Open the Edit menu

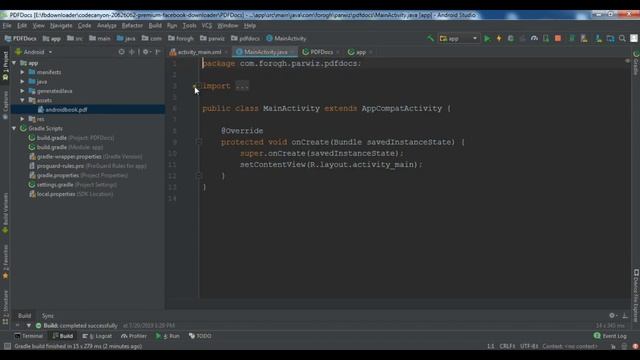pyautogui.click(x=22, y=25)
